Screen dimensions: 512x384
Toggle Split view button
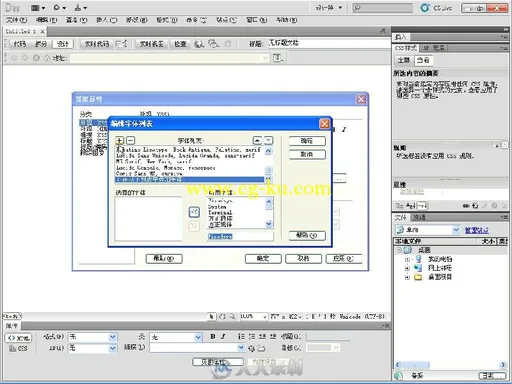click(x=41, y=44)
